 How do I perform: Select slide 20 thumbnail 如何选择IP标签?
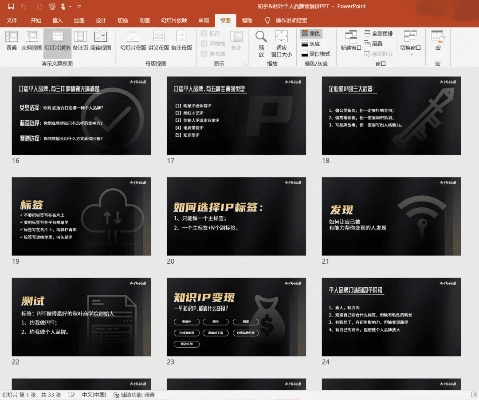point(236,216)
